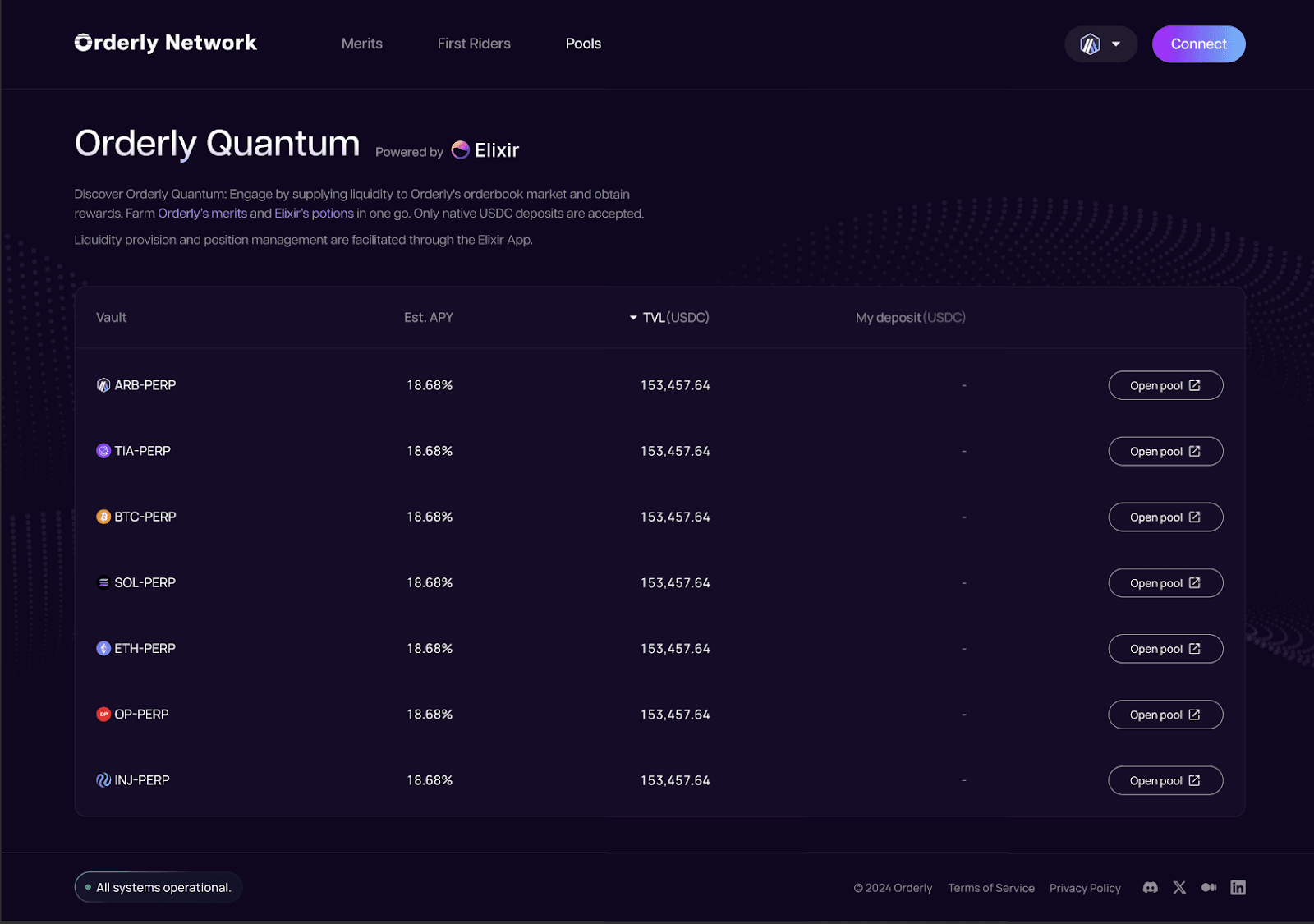Click the SOL-PERP Solana icon

(x=103, y=582)
